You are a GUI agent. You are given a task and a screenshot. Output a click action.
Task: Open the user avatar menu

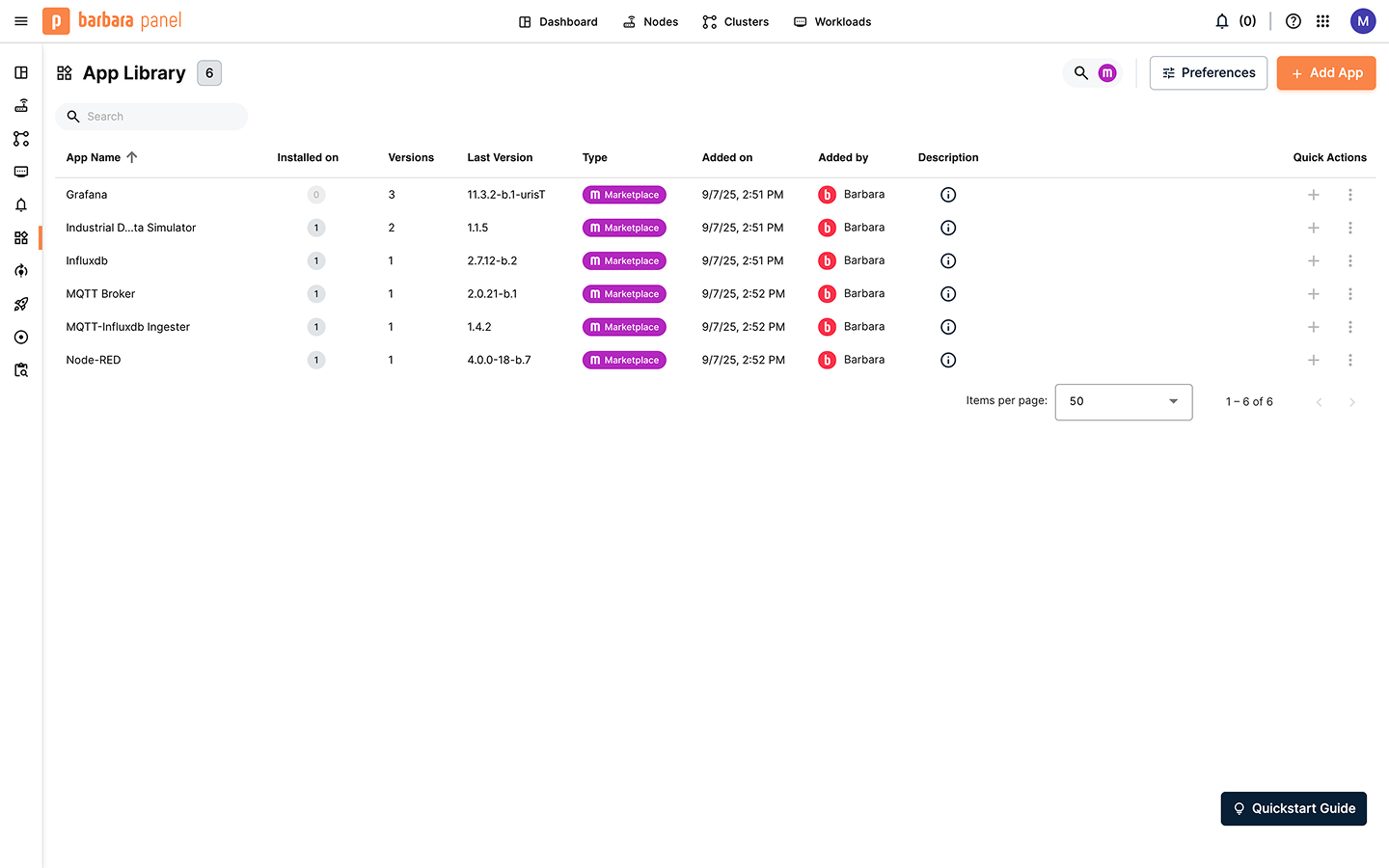coord(1362,21)
